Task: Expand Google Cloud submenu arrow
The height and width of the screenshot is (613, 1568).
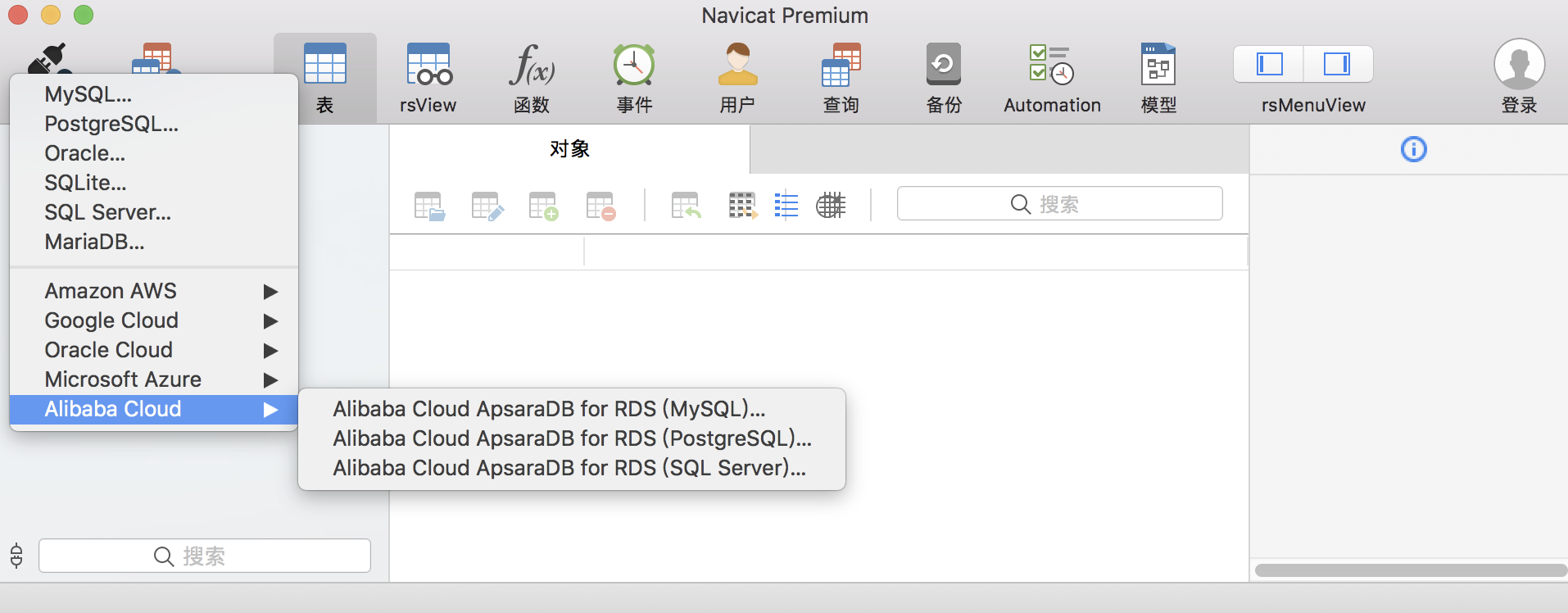Action: coord(270,321)
